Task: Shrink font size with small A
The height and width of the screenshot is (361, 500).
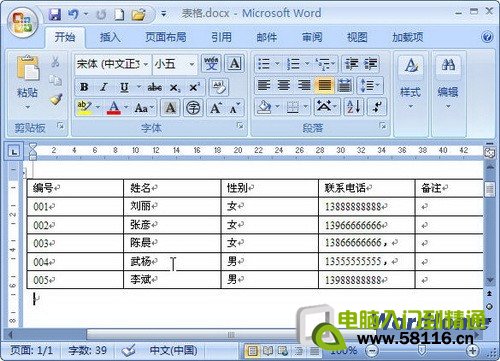Action: [235, 108]
